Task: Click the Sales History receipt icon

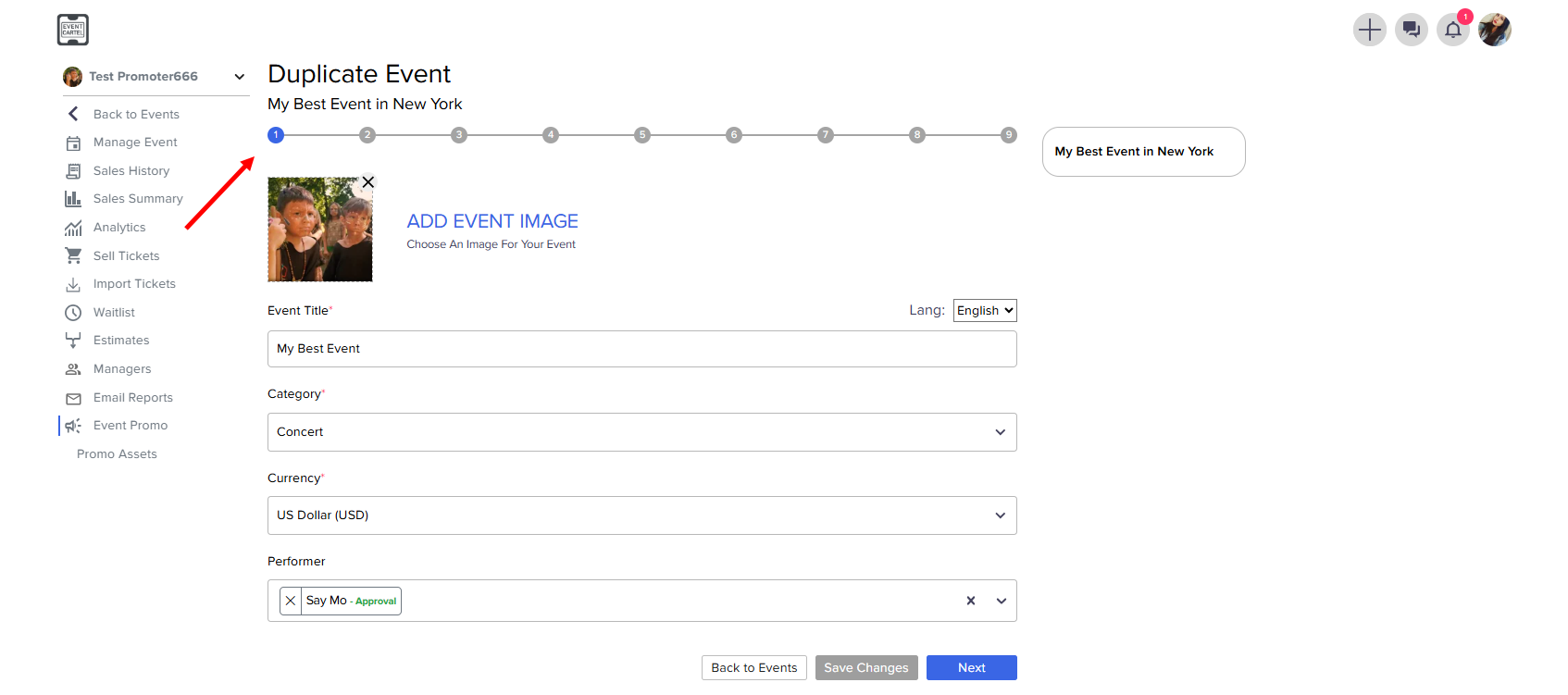Action: click(x=73, y=171)
